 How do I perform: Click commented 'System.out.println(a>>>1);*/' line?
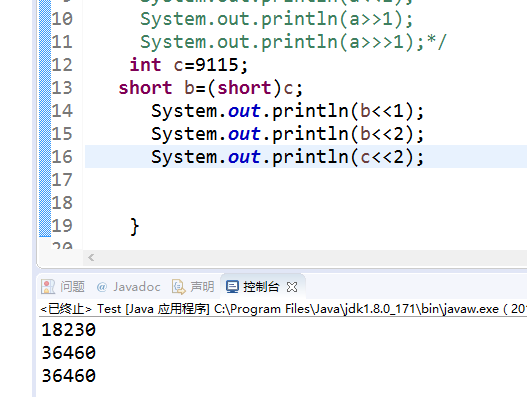[293, 42]
